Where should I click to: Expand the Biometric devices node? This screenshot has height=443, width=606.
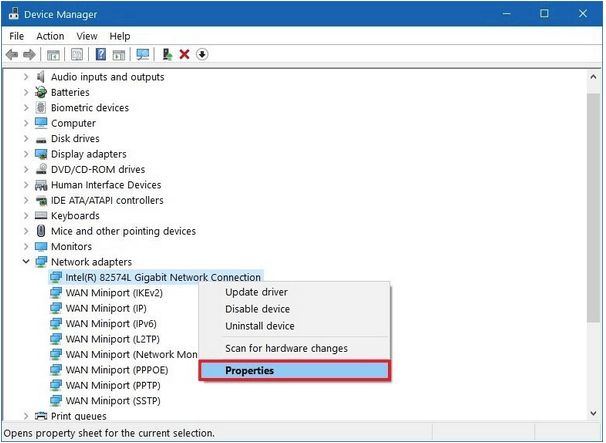tap(26, 107)
